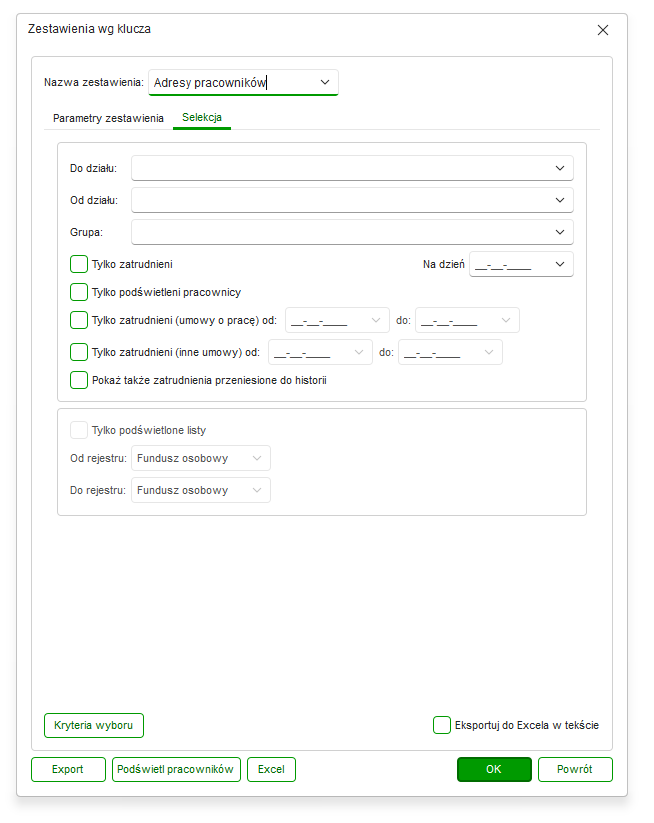
Task: Toggle Tylko zatrudnieni (umowy o pracę) checkbox
Action: [79, 320]
